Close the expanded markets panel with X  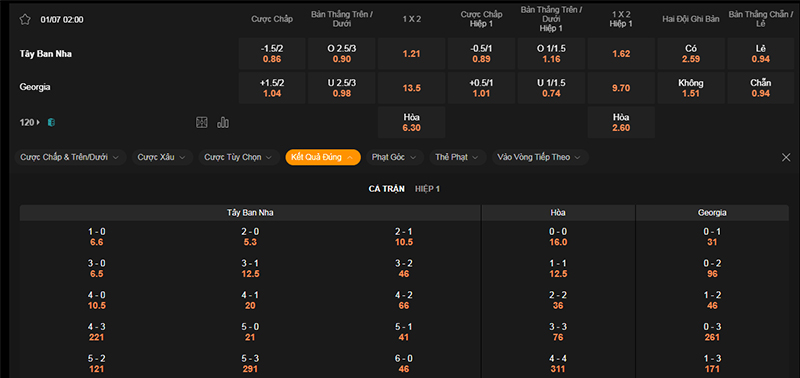pos(786,158)
